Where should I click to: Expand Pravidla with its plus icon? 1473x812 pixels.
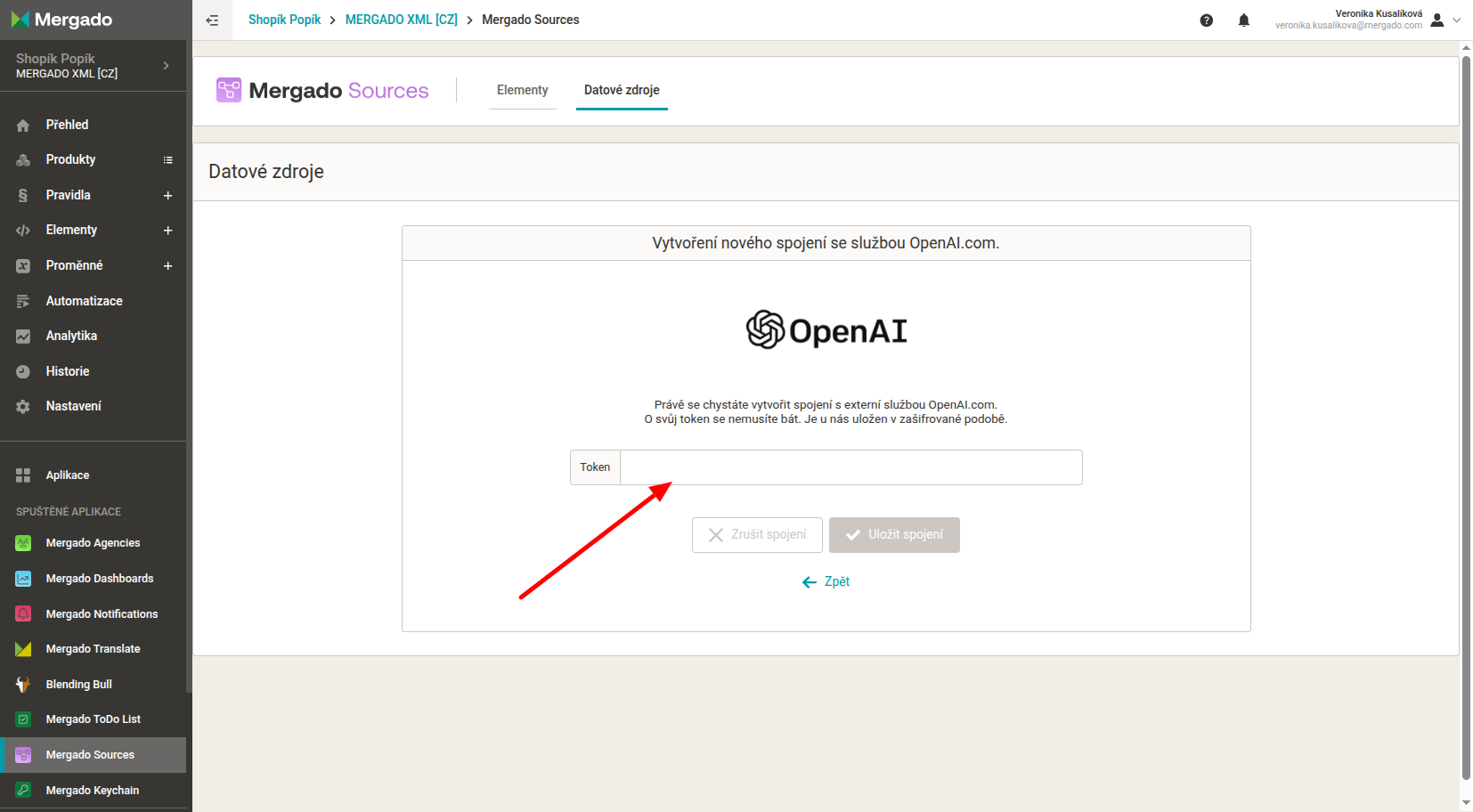167,195
